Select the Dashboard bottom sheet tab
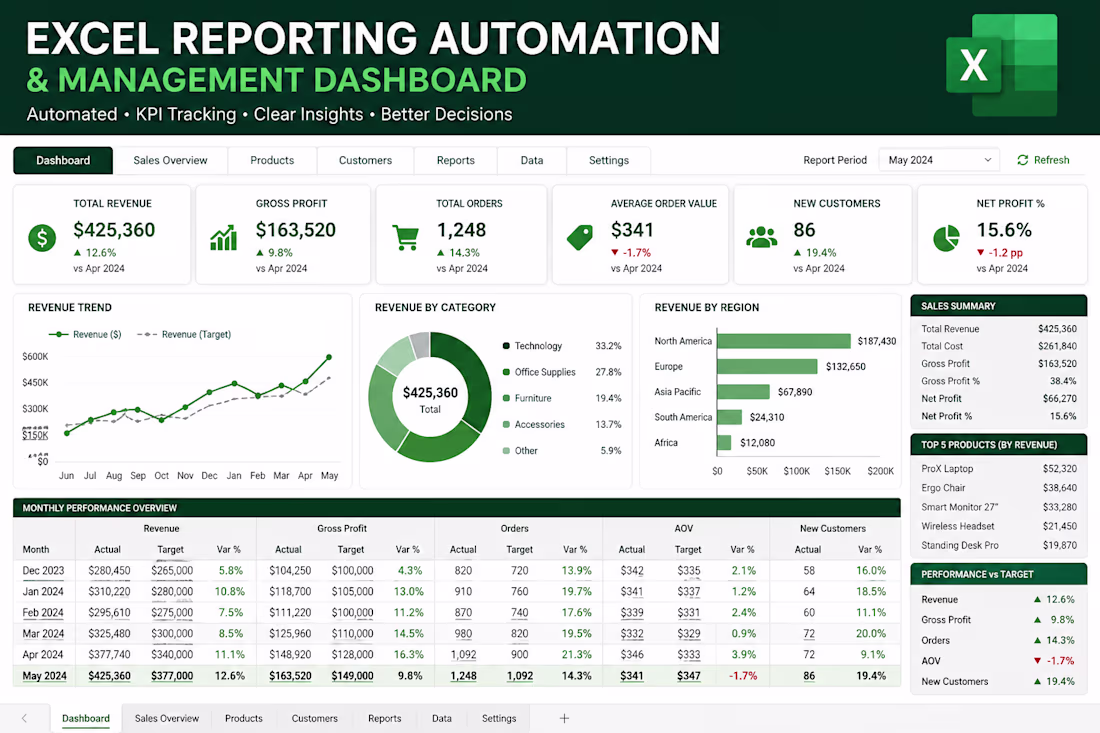This screenshot has width=1100, height=733. [86, 718]
